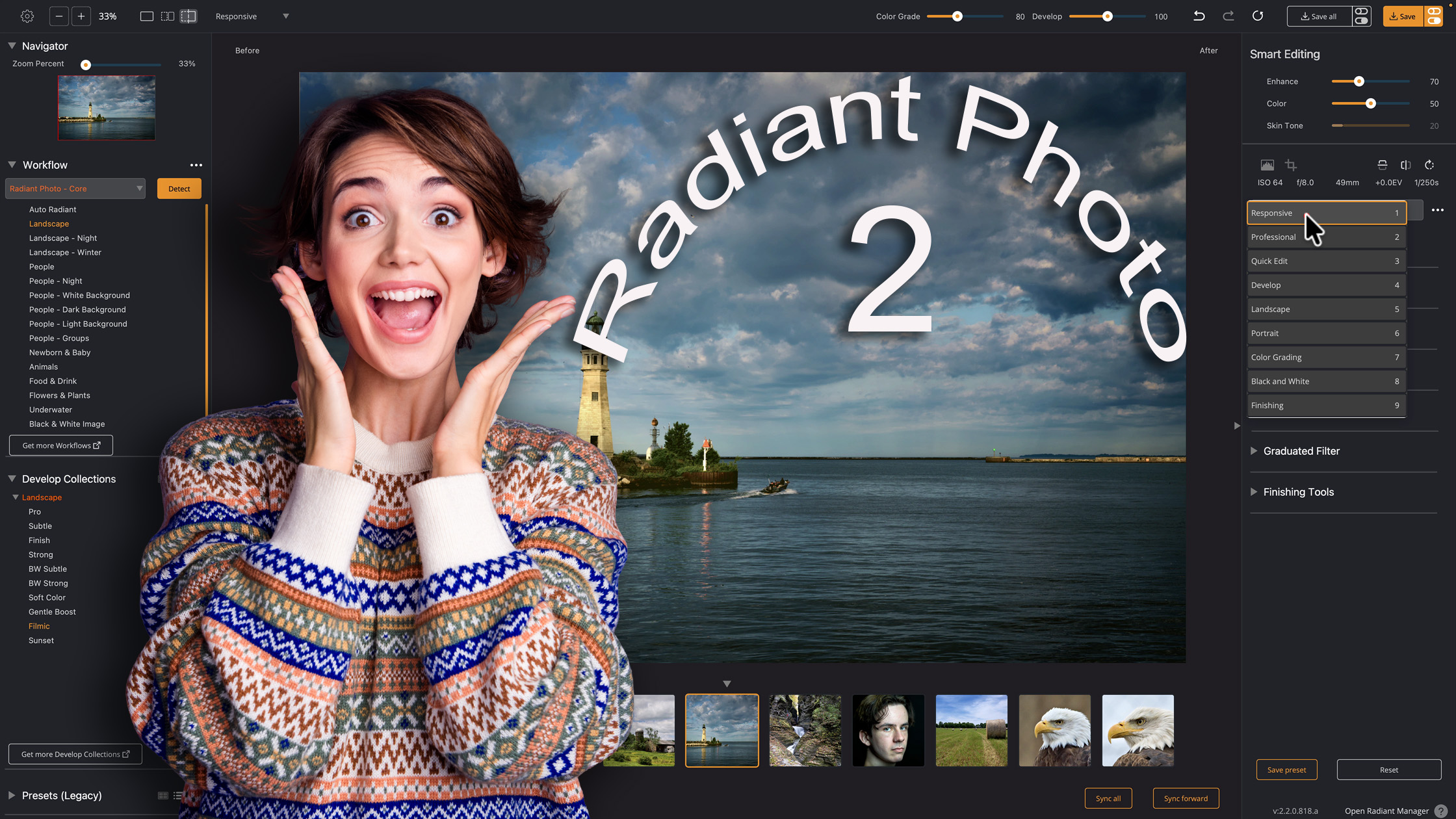Click the Save preset button

click(x=1287, y=770)
